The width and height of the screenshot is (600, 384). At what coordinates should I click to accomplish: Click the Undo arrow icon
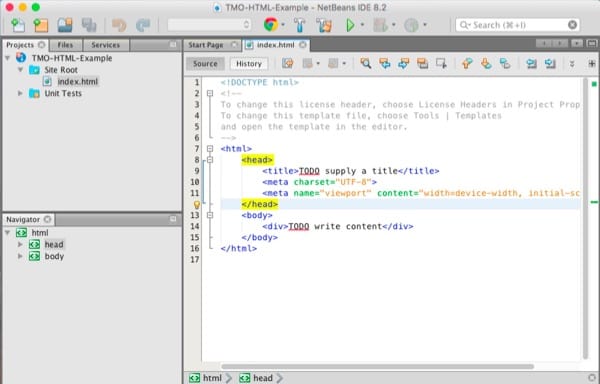point(119,25)
